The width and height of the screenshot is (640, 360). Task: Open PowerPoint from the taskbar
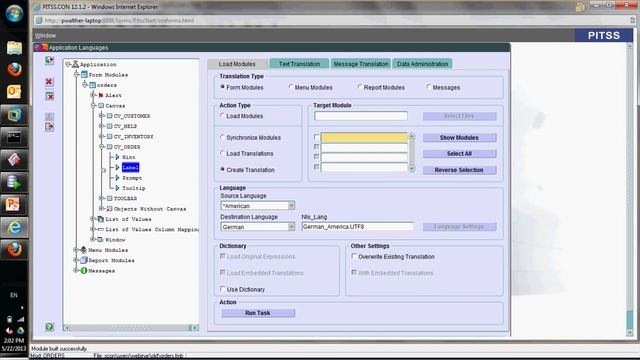[13, 204]
